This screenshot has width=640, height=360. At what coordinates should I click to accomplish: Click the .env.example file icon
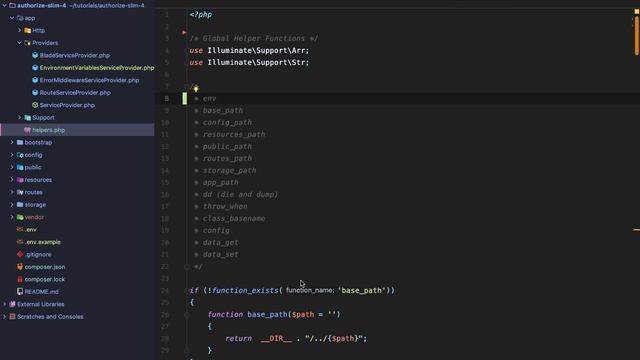(20, 242)
